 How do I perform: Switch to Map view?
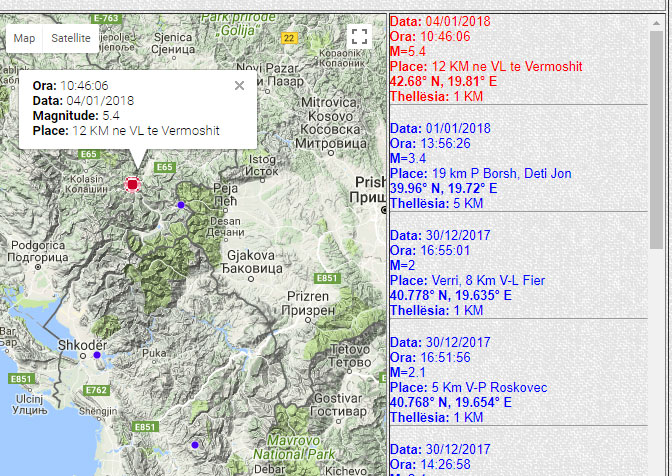click(25, 38)
